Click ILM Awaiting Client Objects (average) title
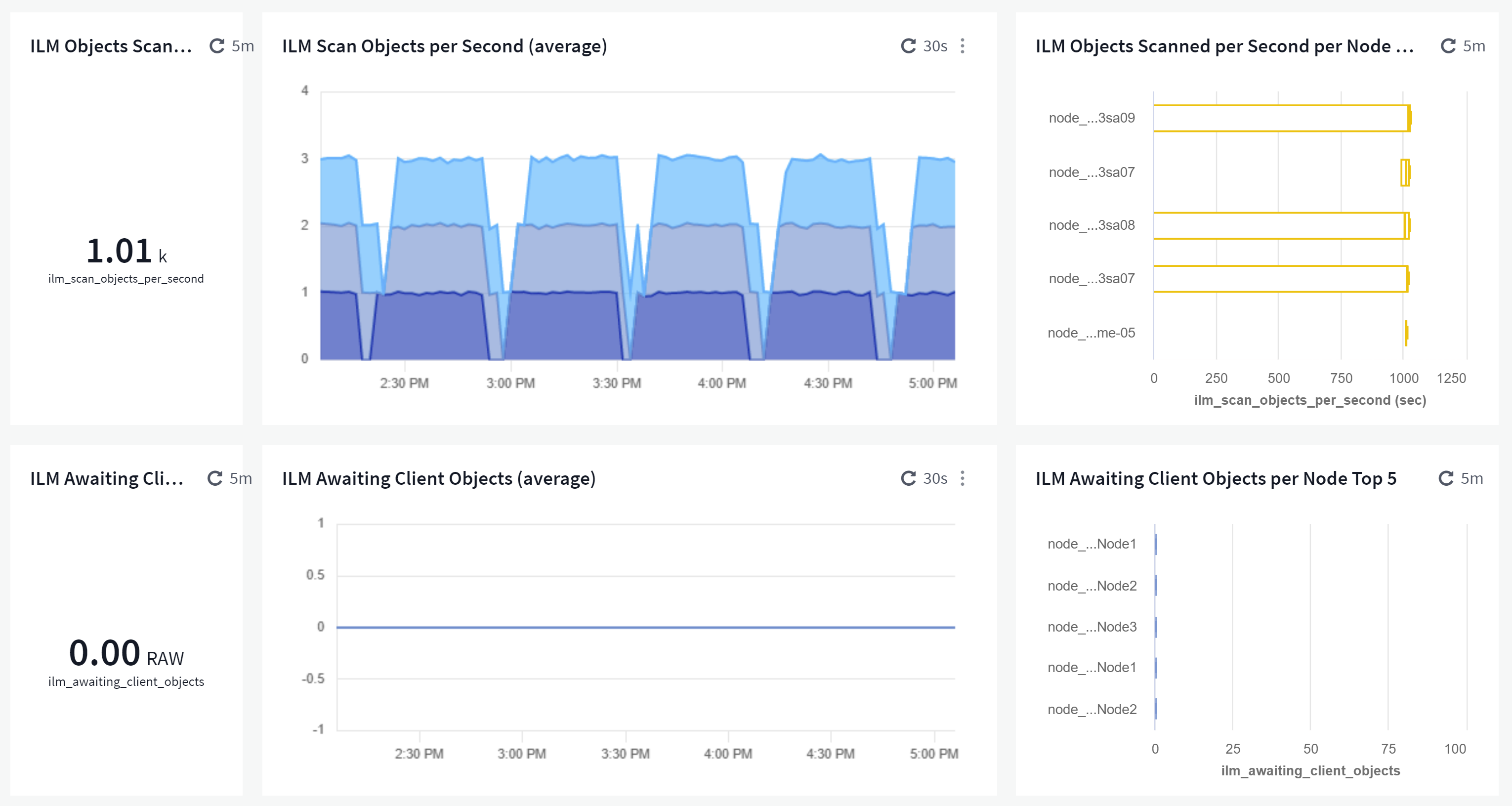This screenshot has width=1512, height=806. pyautogui.click(x=438, y=478)
